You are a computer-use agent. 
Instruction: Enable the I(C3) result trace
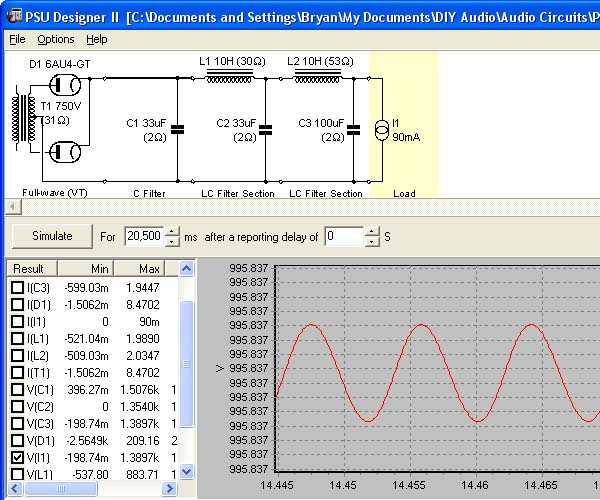click(17, 287)
